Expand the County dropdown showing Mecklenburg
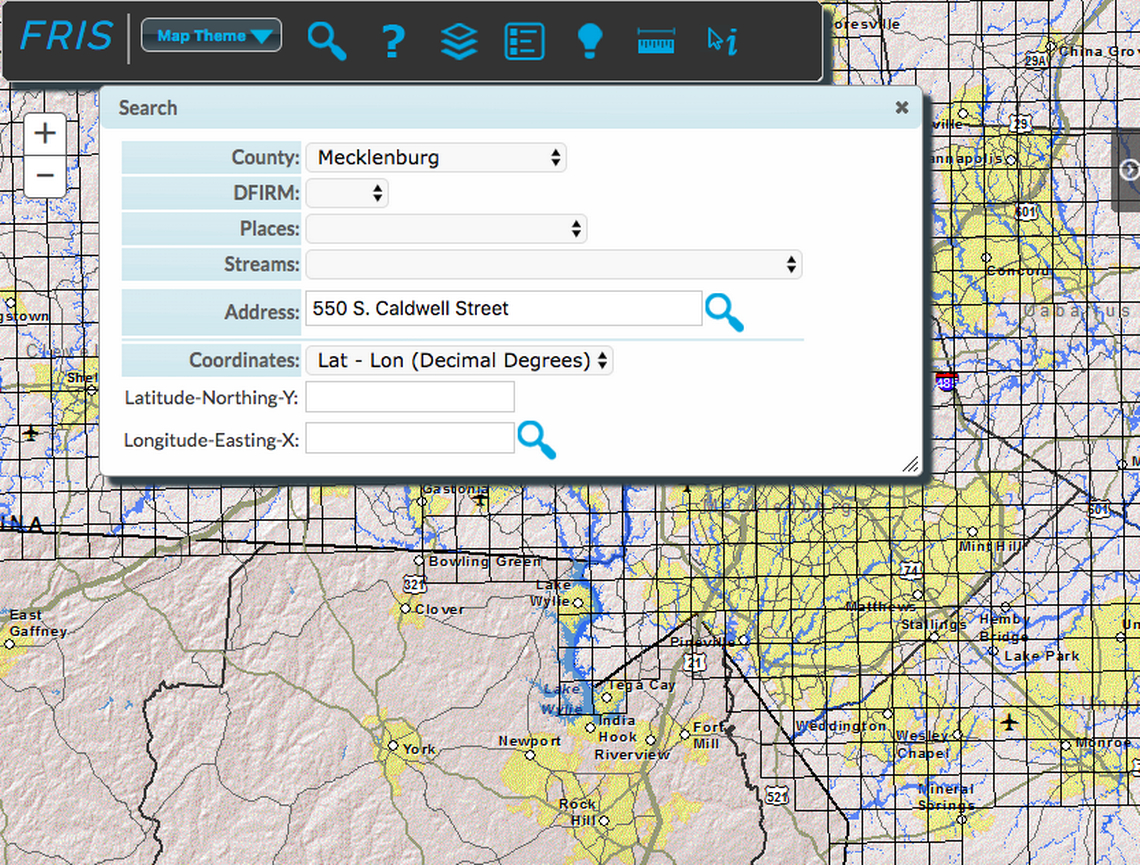1140x865 pixels. tap(436, 158)
